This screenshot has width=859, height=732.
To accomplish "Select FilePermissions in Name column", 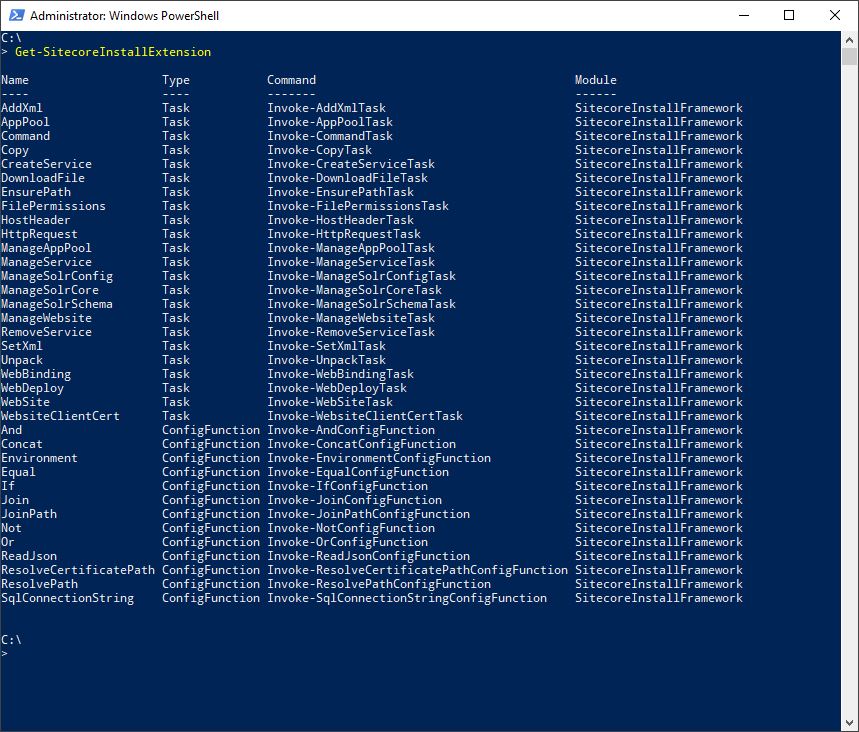I will click(53, 206).
